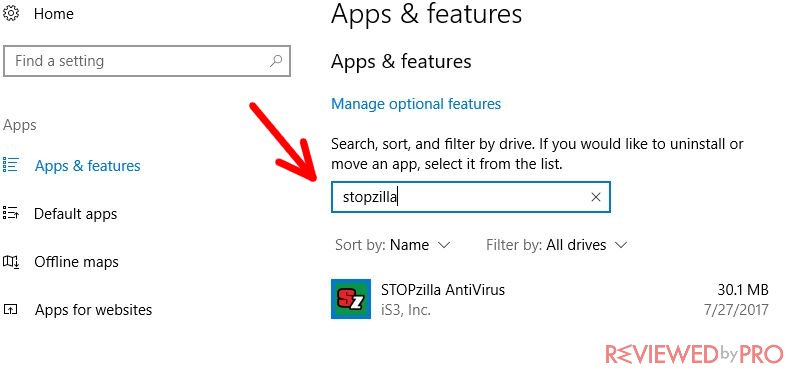Click the chevron beside All drives
Image resolution: width=796 pixels, height=374 pixels.
[621, 246]
